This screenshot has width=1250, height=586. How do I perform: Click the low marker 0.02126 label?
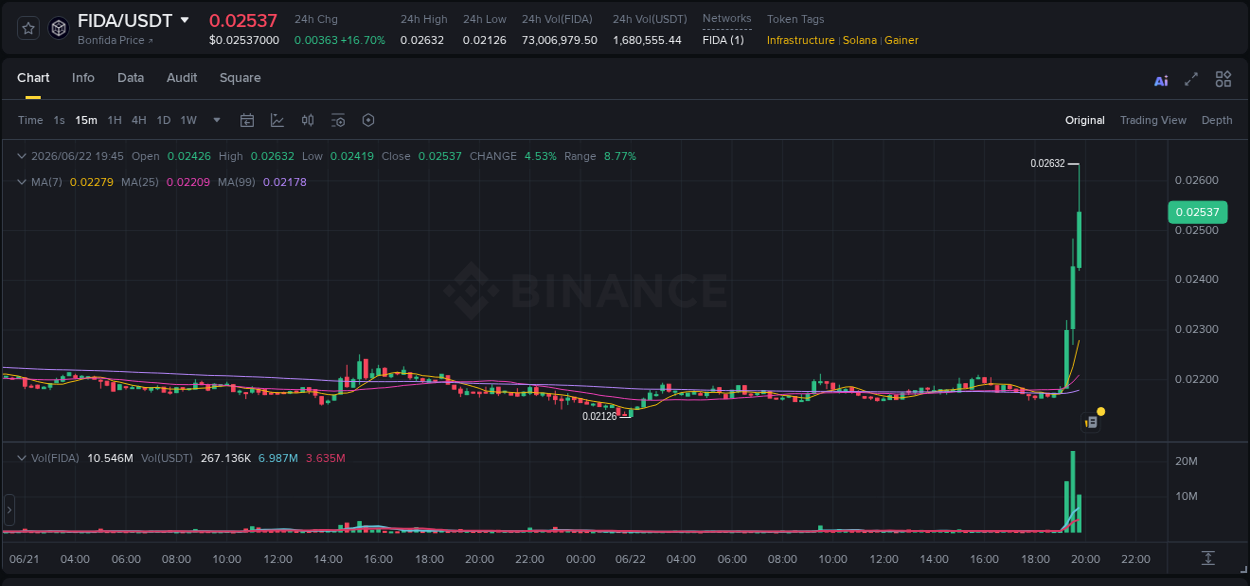coord(600,416)
